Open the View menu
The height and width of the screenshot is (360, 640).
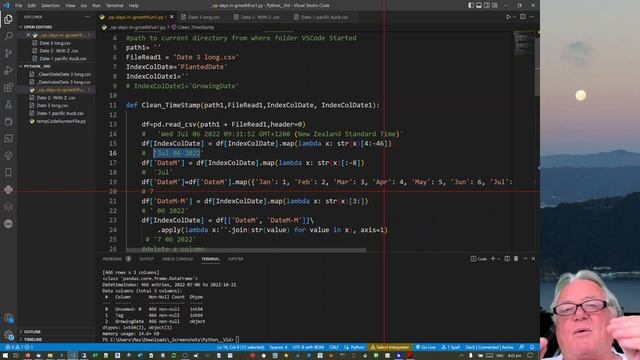pyautogui.click(x=70, y=6)
